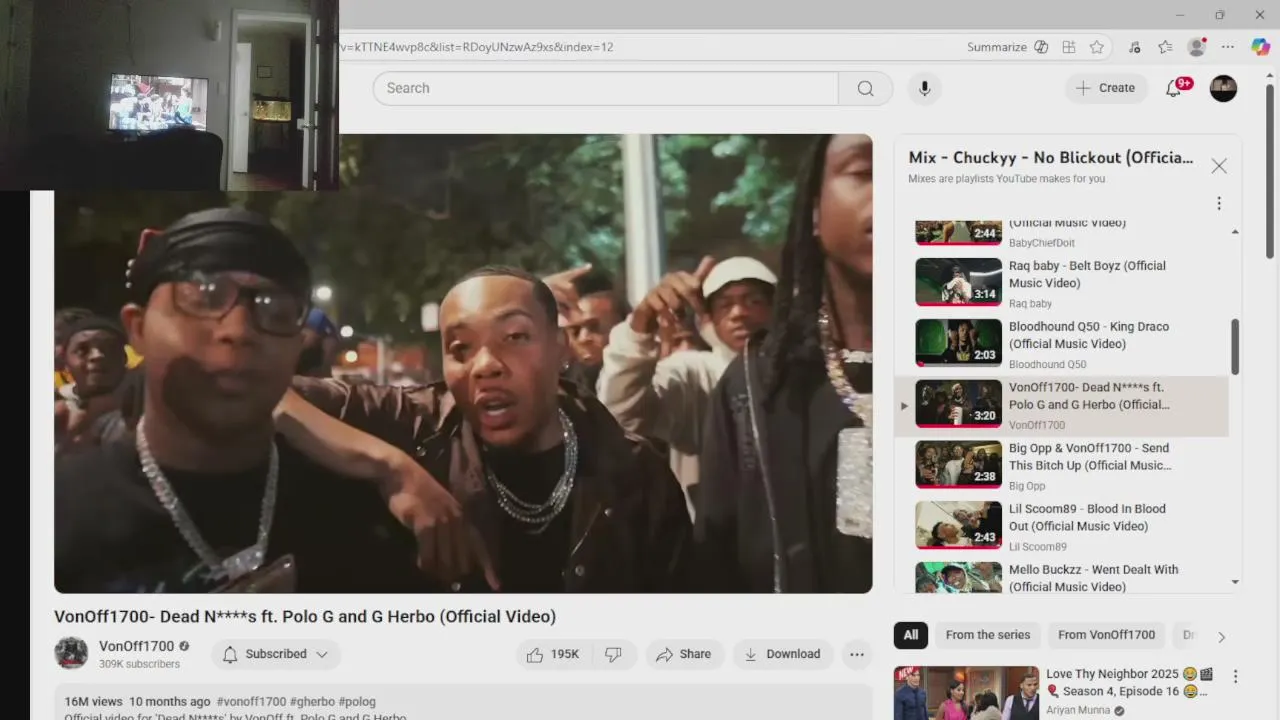Open the Edge favorites list icon
The image size is (1280, 720).
[1165, 47]
